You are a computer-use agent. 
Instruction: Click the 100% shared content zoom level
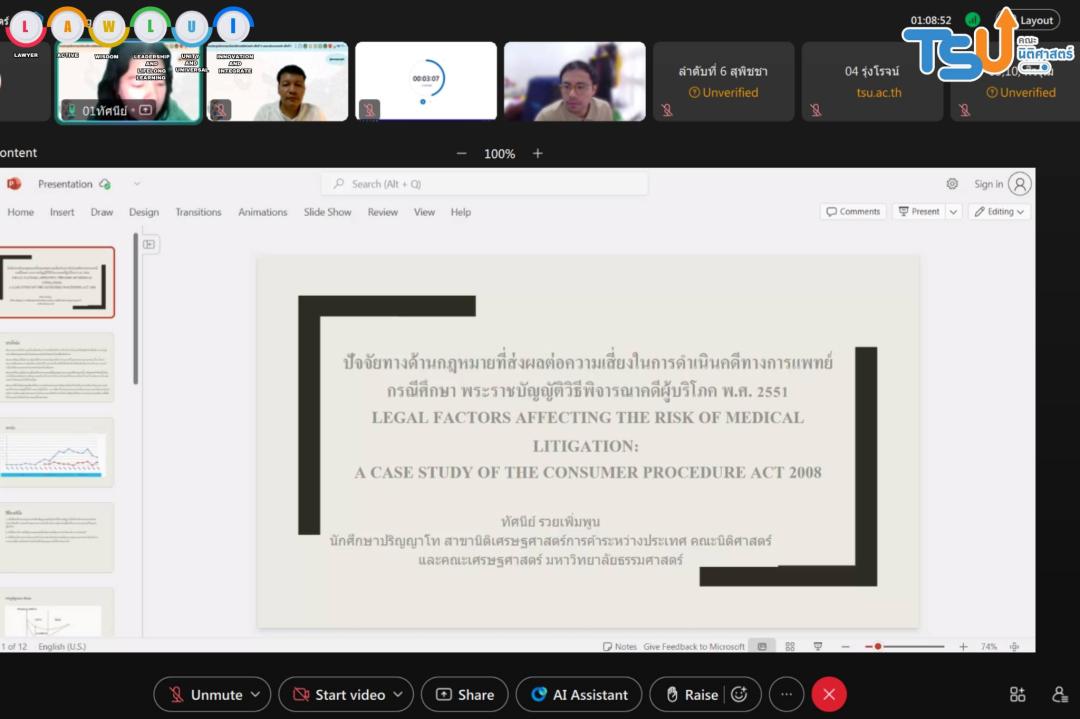coord(499,154)
